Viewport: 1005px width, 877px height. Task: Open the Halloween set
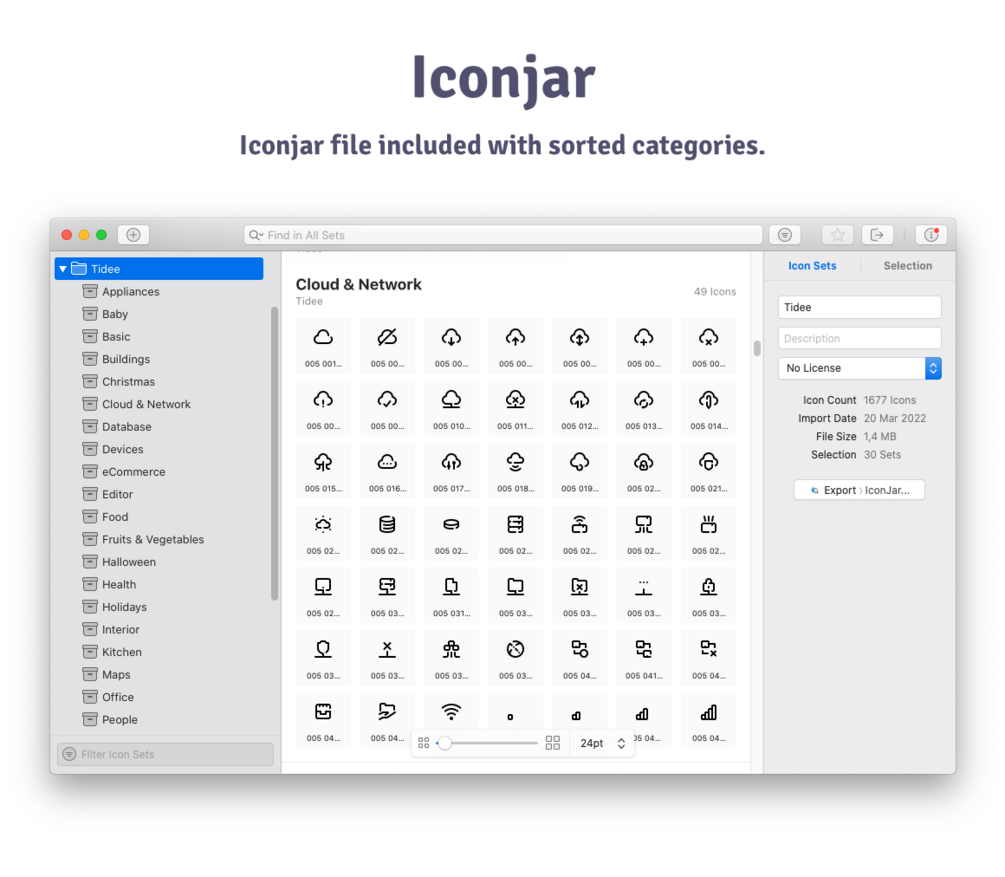pyautogui.click(x=129, y=562)
